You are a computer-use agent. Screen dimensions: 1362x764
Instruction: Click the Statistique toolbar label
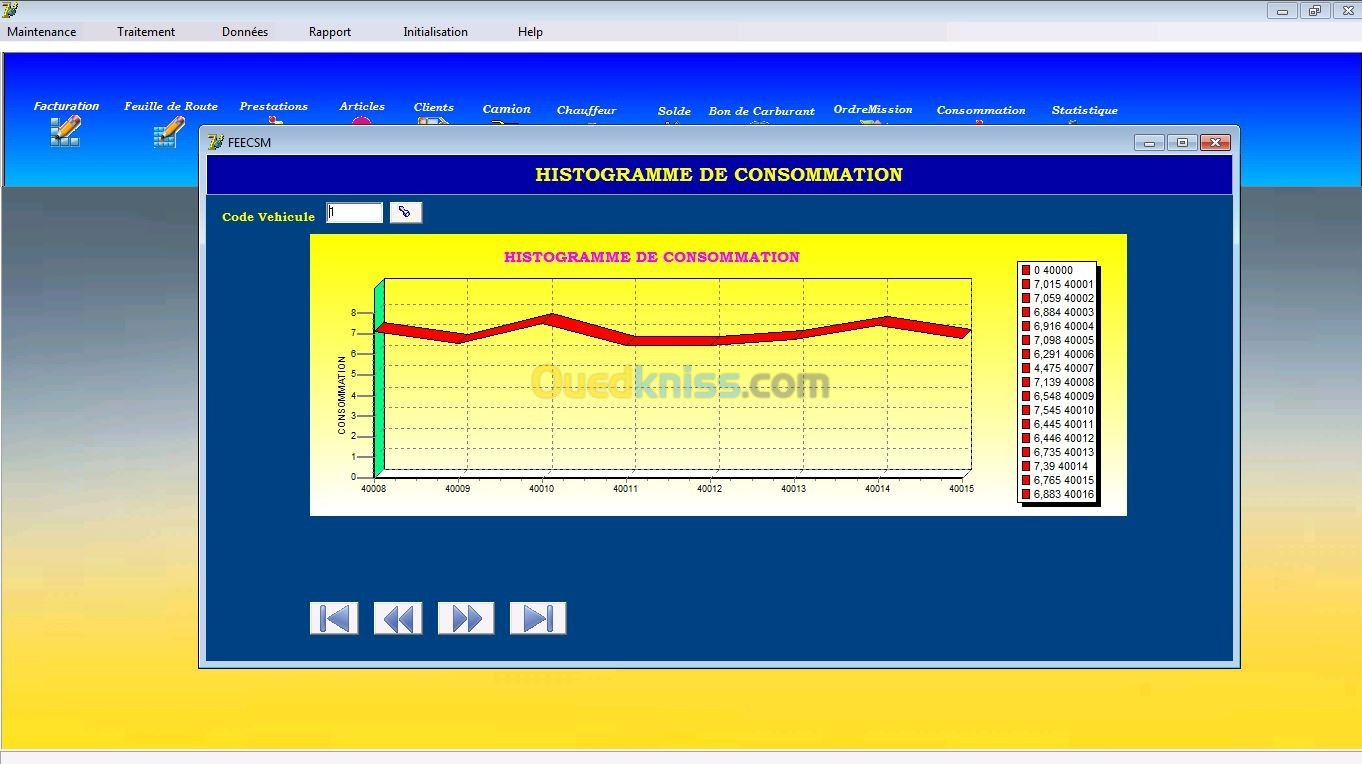coord(1084,110)
